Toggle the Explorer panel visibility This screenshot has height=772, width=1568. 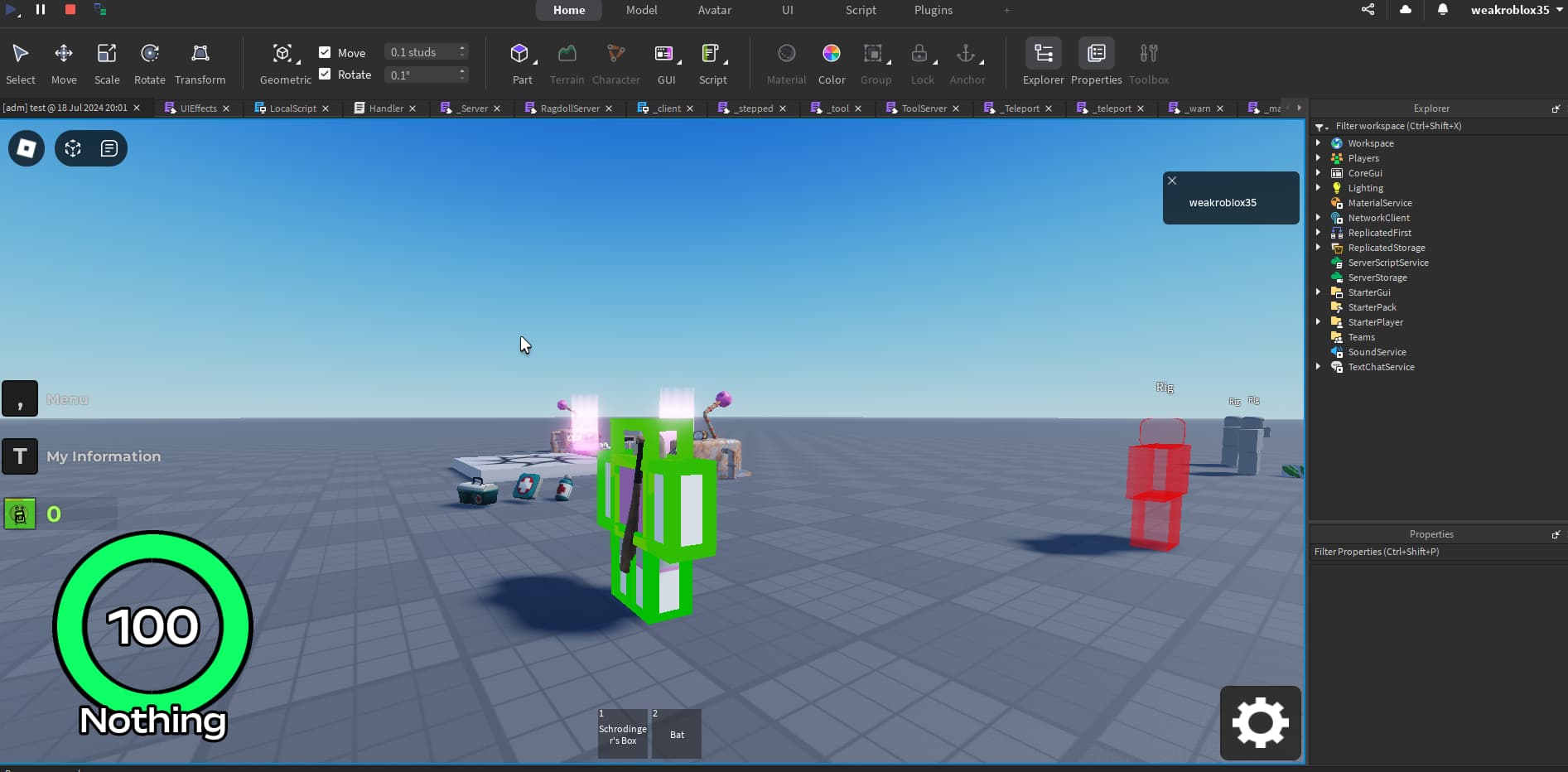click(x=1042, y=62)
